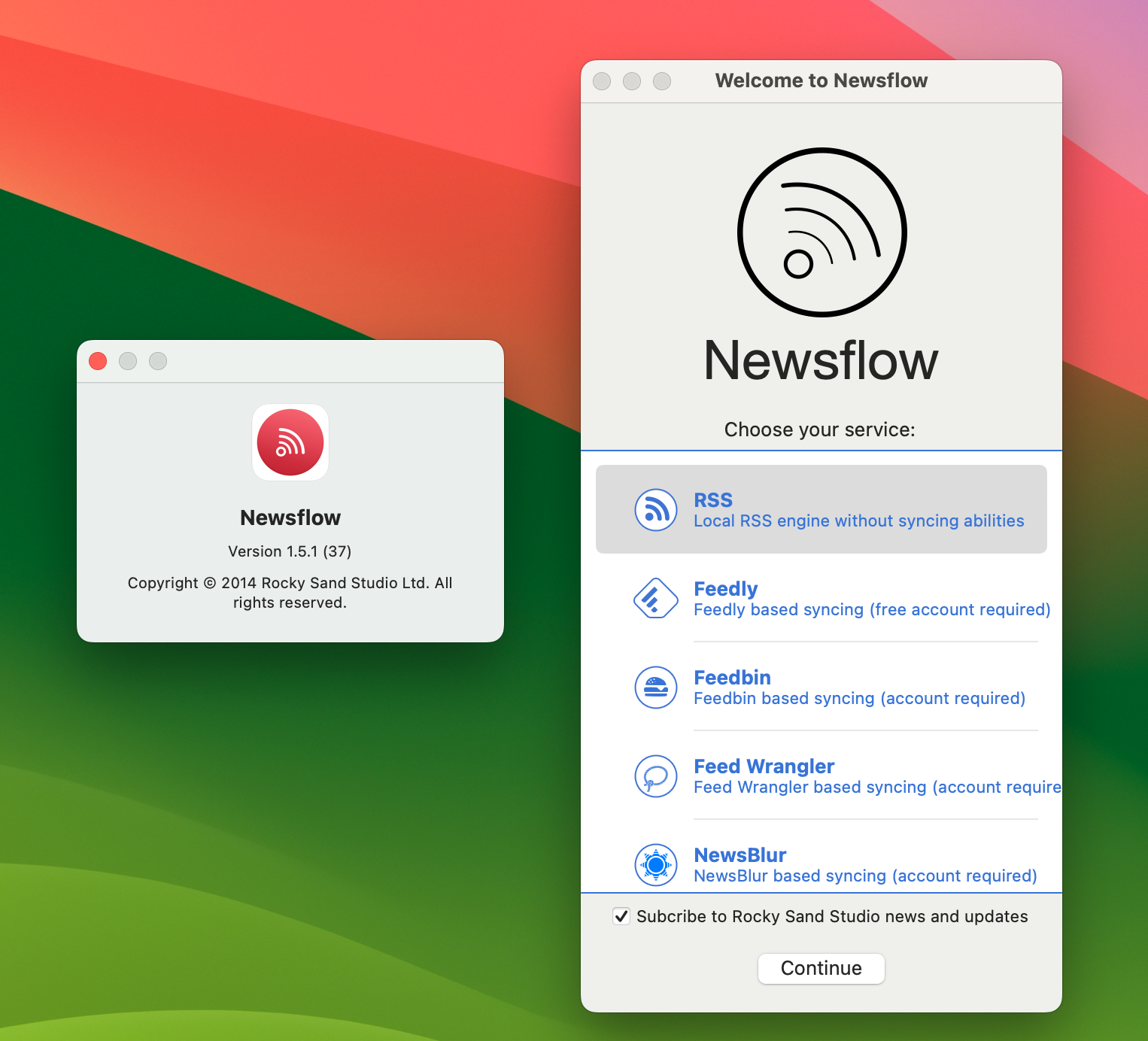Choose the Feedly heading text
Image resolution: width=1148 pixels, height=1041 pixels.
[725, 589]
